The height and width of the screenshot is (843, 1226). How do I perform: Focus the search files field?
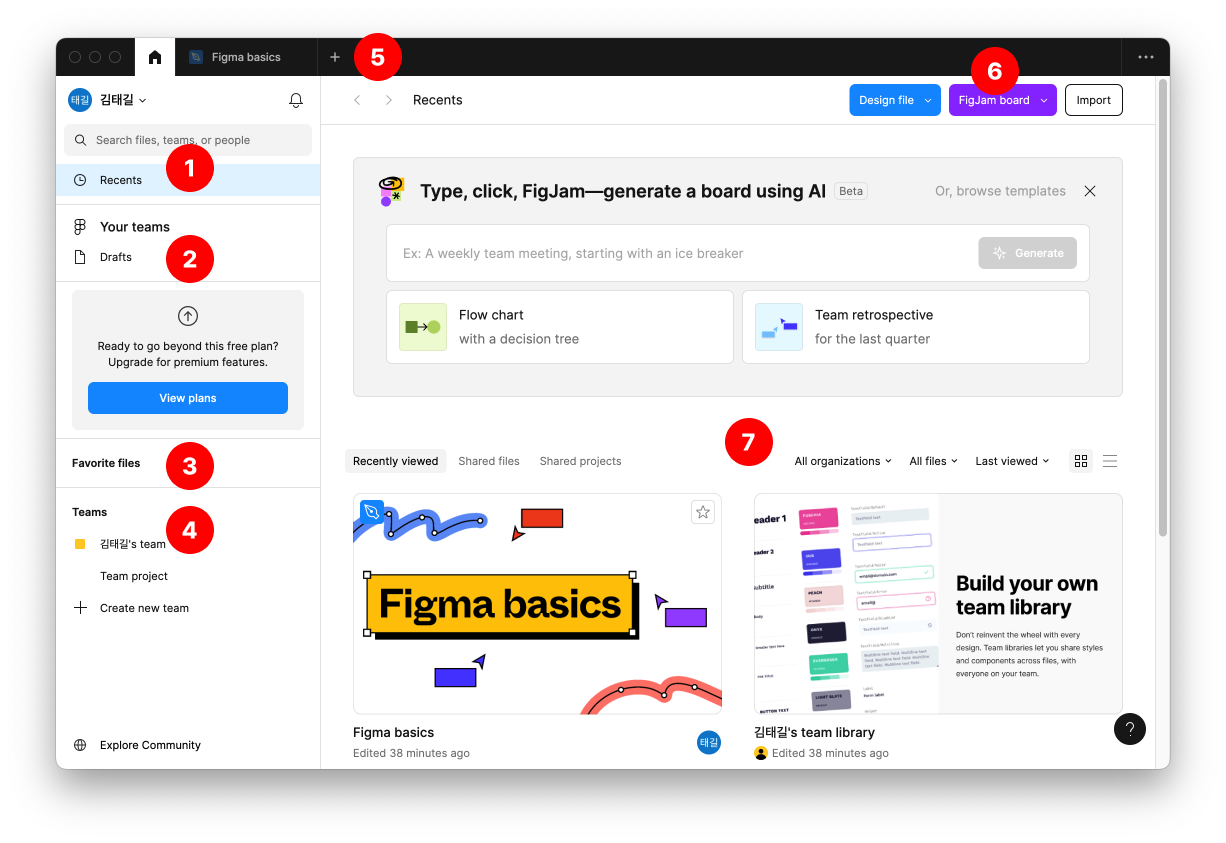pos(188,140)
